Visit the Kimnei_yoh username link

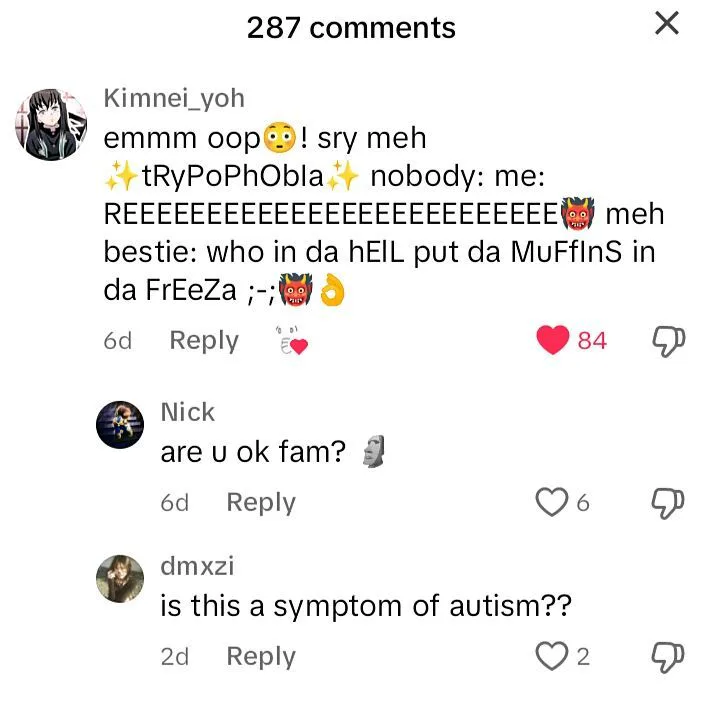(174, 98)
